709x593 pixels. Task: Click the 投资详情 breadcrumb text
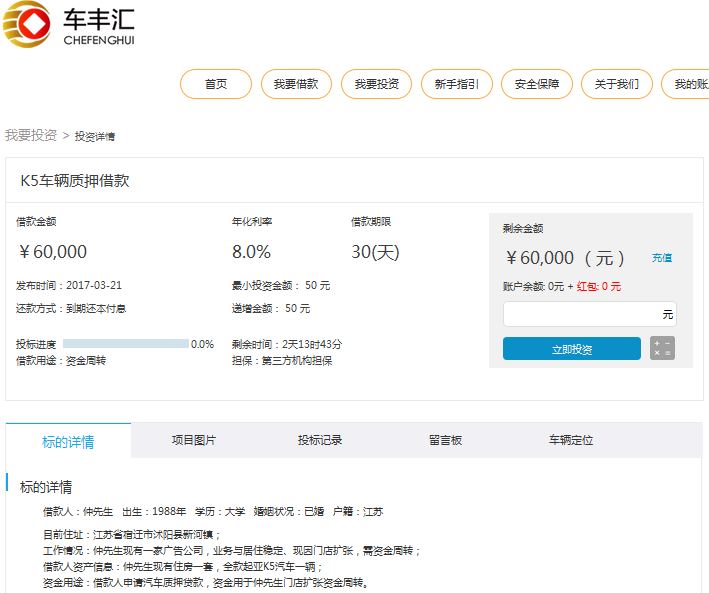[95, 136]
